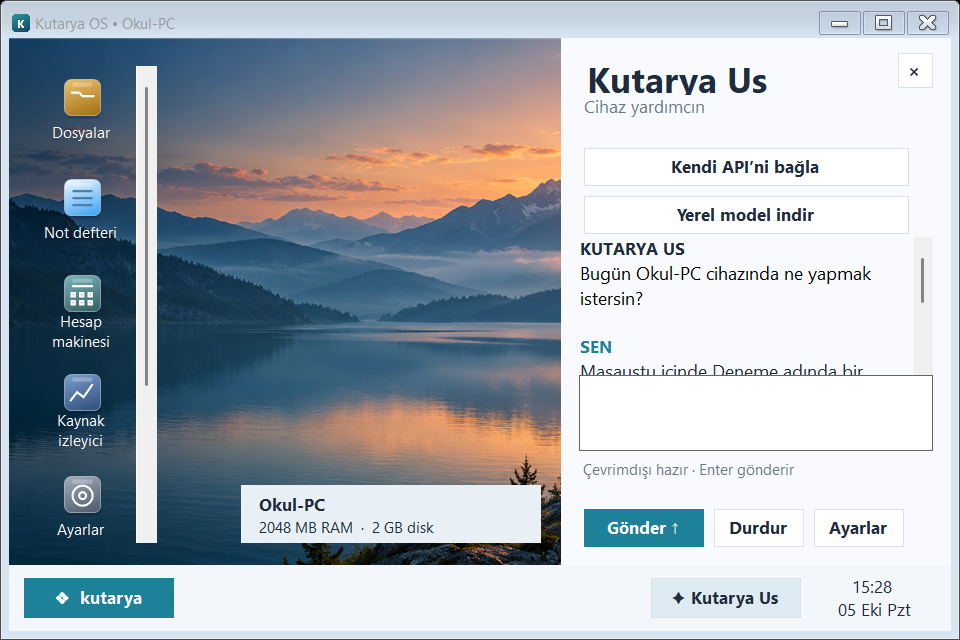Viewport: 960px width, 640px height.
Task: Close the Kutarya Us assistant panel
Action: tap(915, 71)
